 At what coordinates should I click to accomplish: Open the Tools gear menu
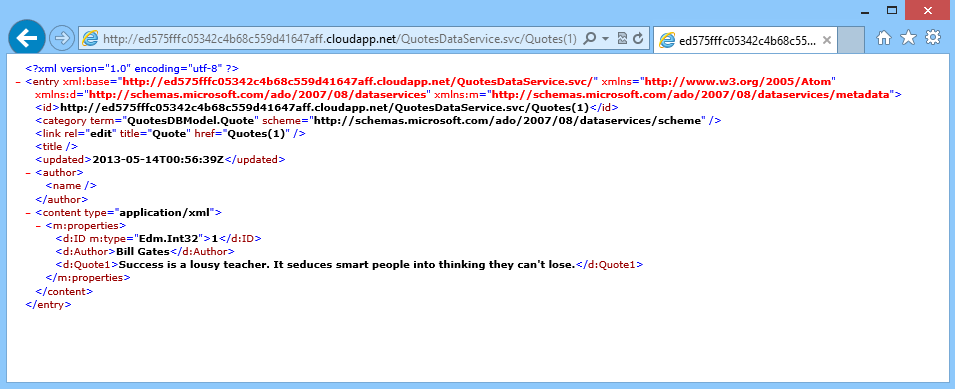coord(932,38)
